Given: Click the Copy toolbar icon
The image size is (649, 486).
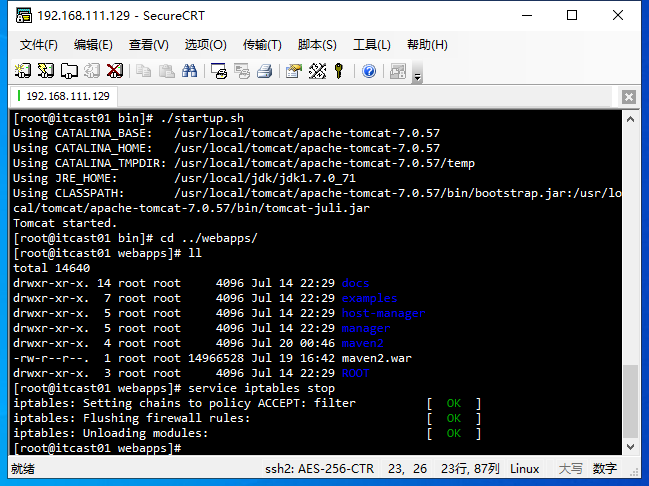Looking at the screenshot, I should point(144,71).
